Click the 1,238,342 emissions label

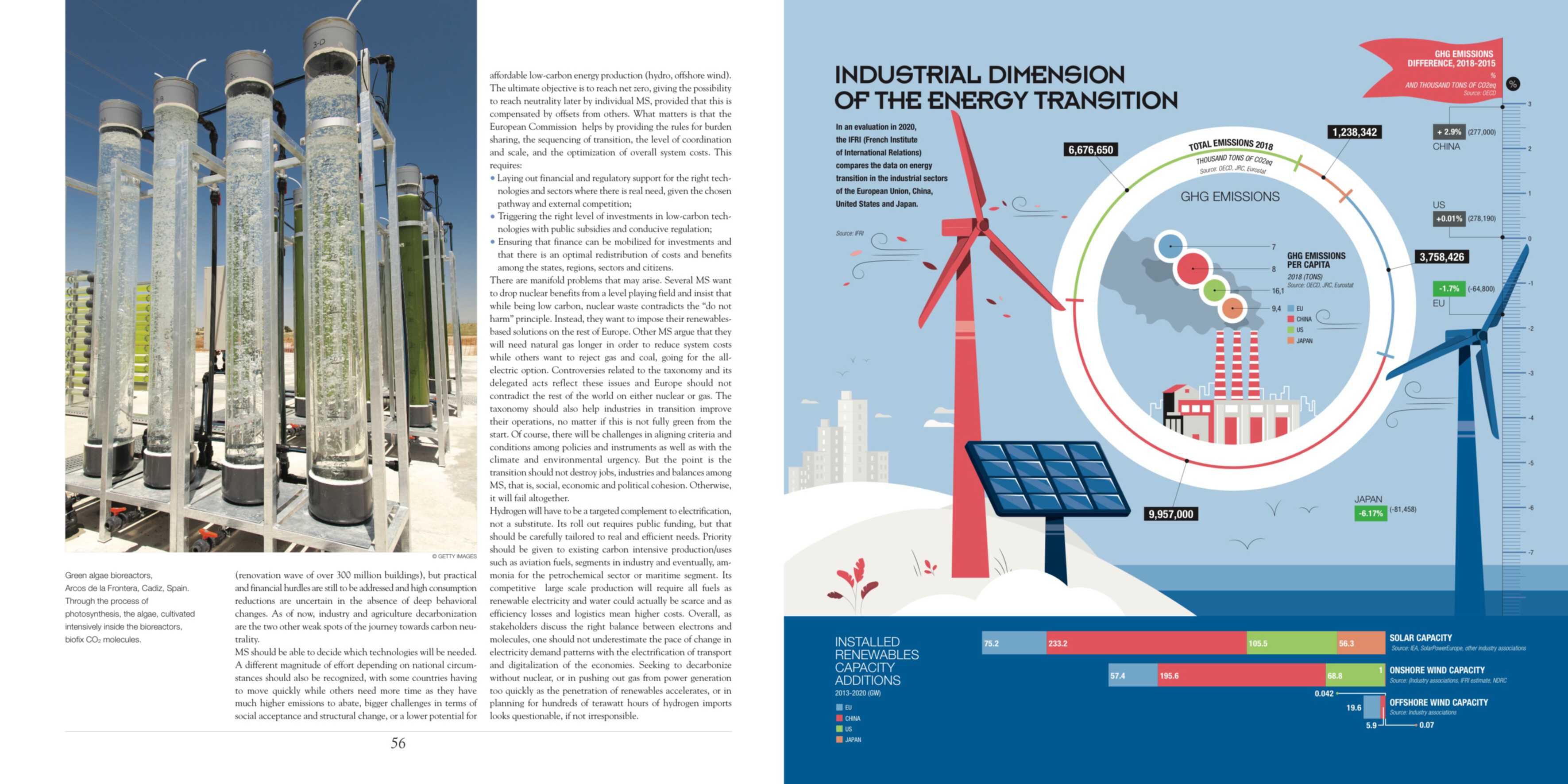(x=1354, y=132)
